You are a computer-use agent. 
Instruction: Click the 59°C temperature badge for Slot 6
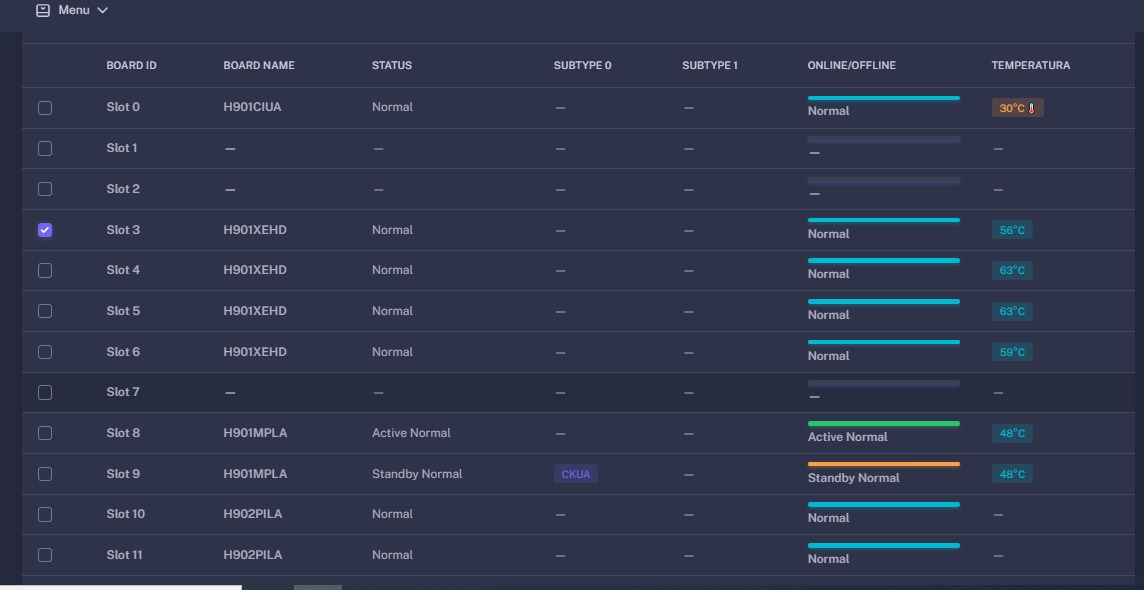tap(1012, 352)
